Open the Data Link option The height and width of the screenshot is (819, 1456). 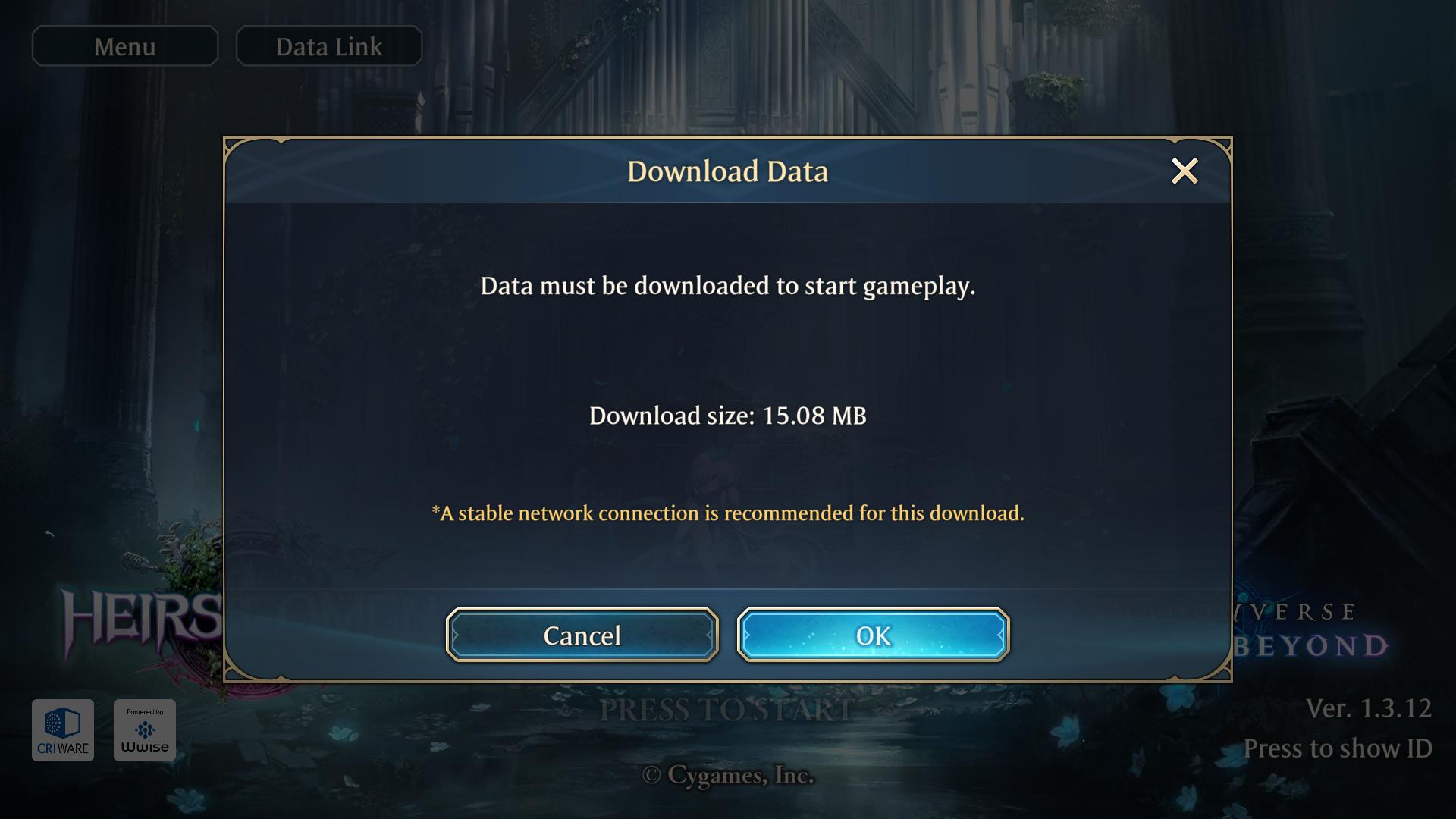(329, 46)
